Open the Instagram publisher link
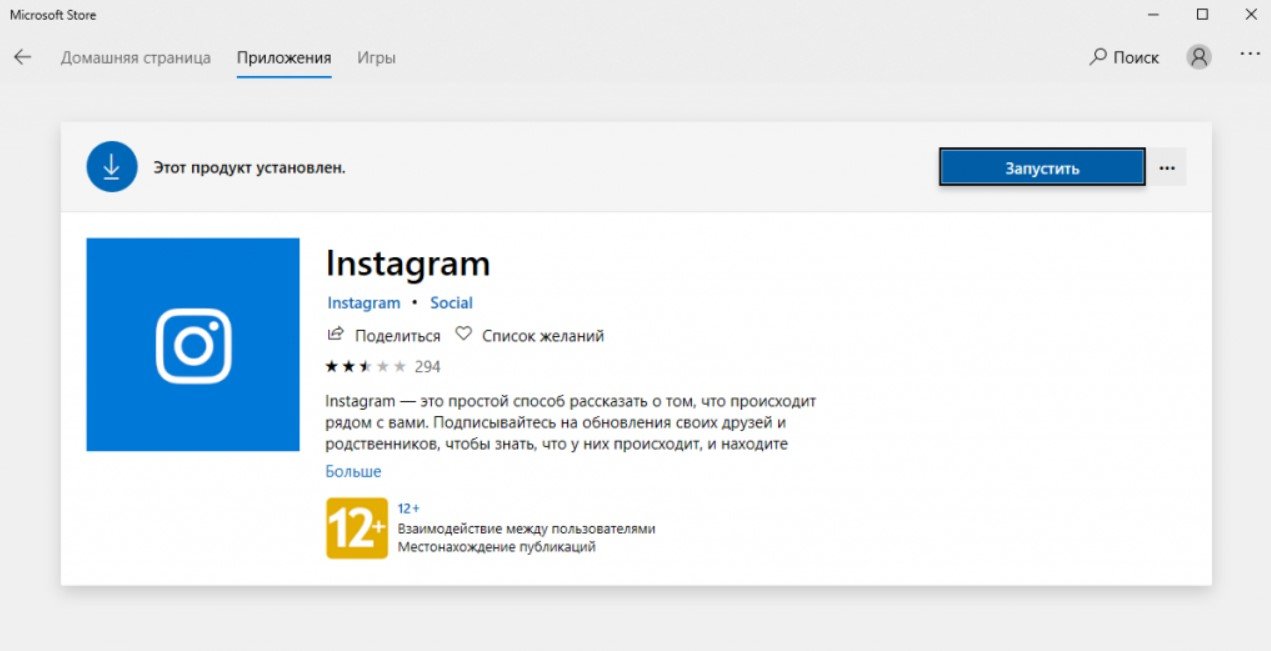Viewport: 1271px width, 651px height. pyautogui.click(x=363, y=303)
